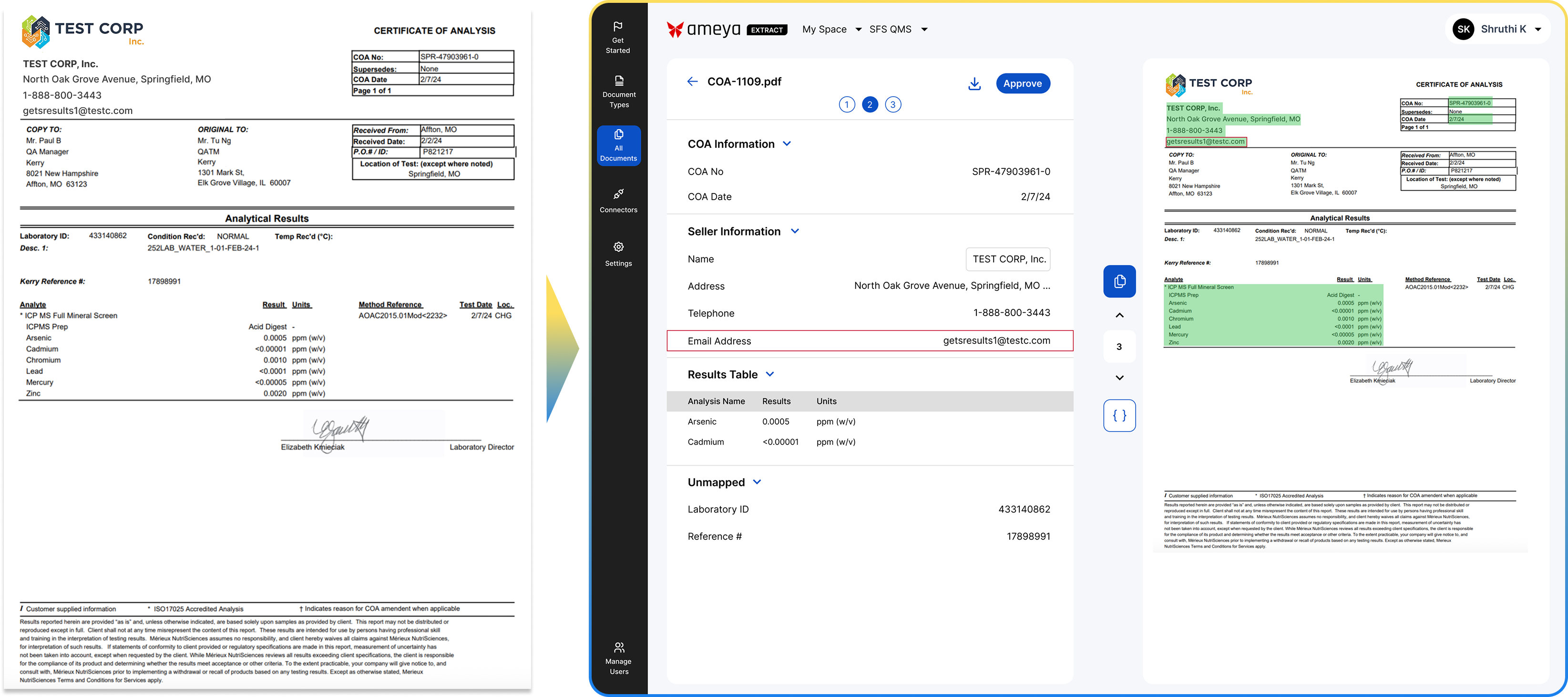Go back from COA-1109.pdf
This screenshot has width=1568, height=697.
(692, 81)
